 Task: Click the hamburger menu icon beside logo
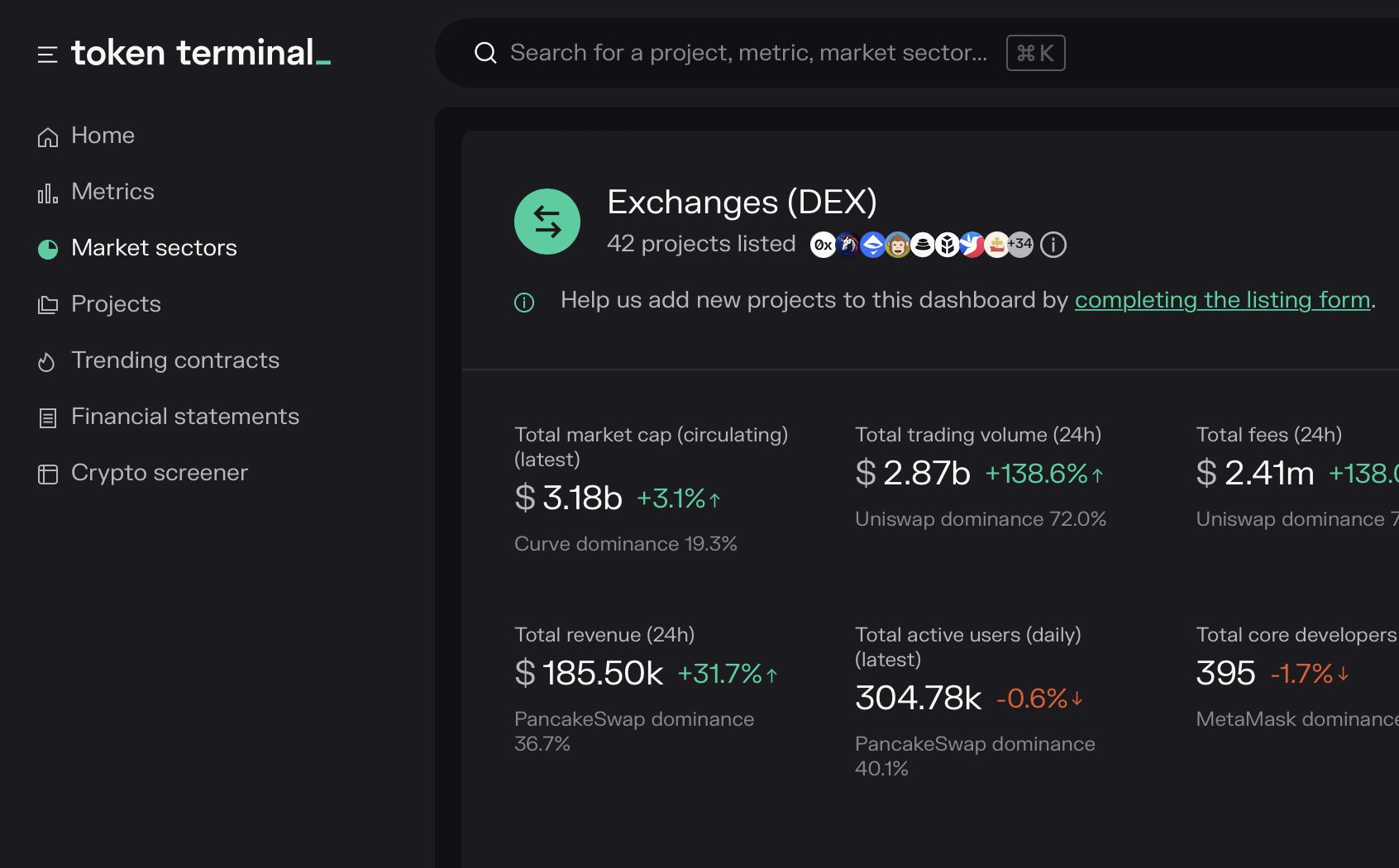(47, 55)
